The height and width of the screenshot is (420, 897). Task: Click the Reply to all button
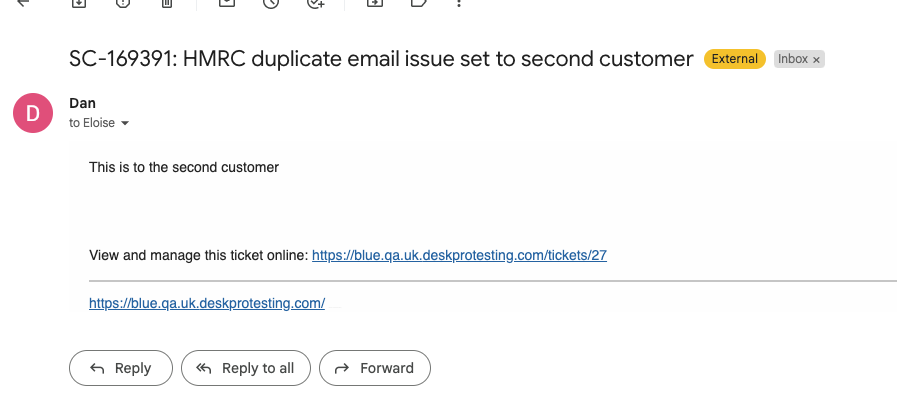tap(246, 368)
